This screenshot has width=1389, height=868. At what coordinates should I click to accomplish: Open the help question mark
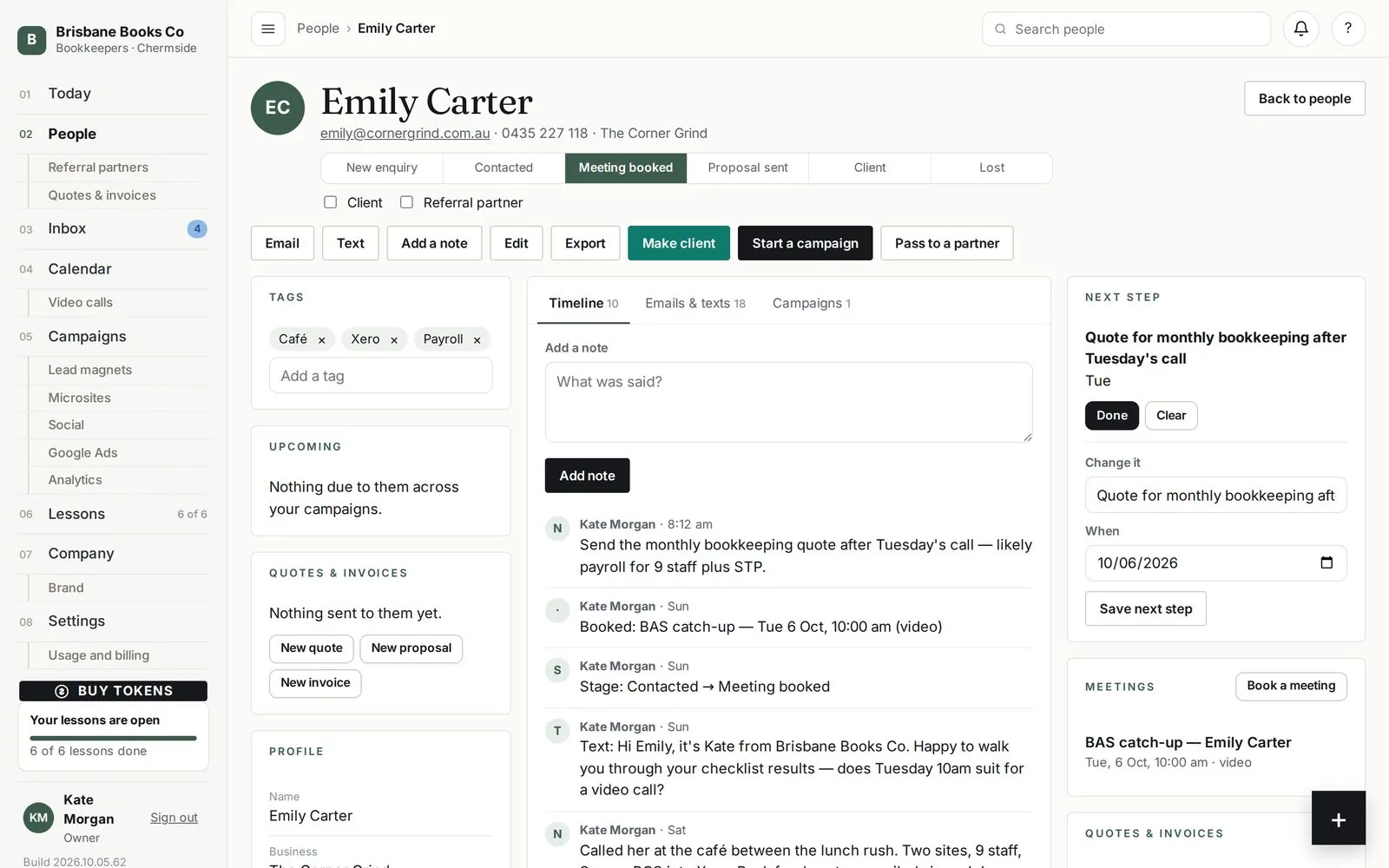click(1347, 29)
